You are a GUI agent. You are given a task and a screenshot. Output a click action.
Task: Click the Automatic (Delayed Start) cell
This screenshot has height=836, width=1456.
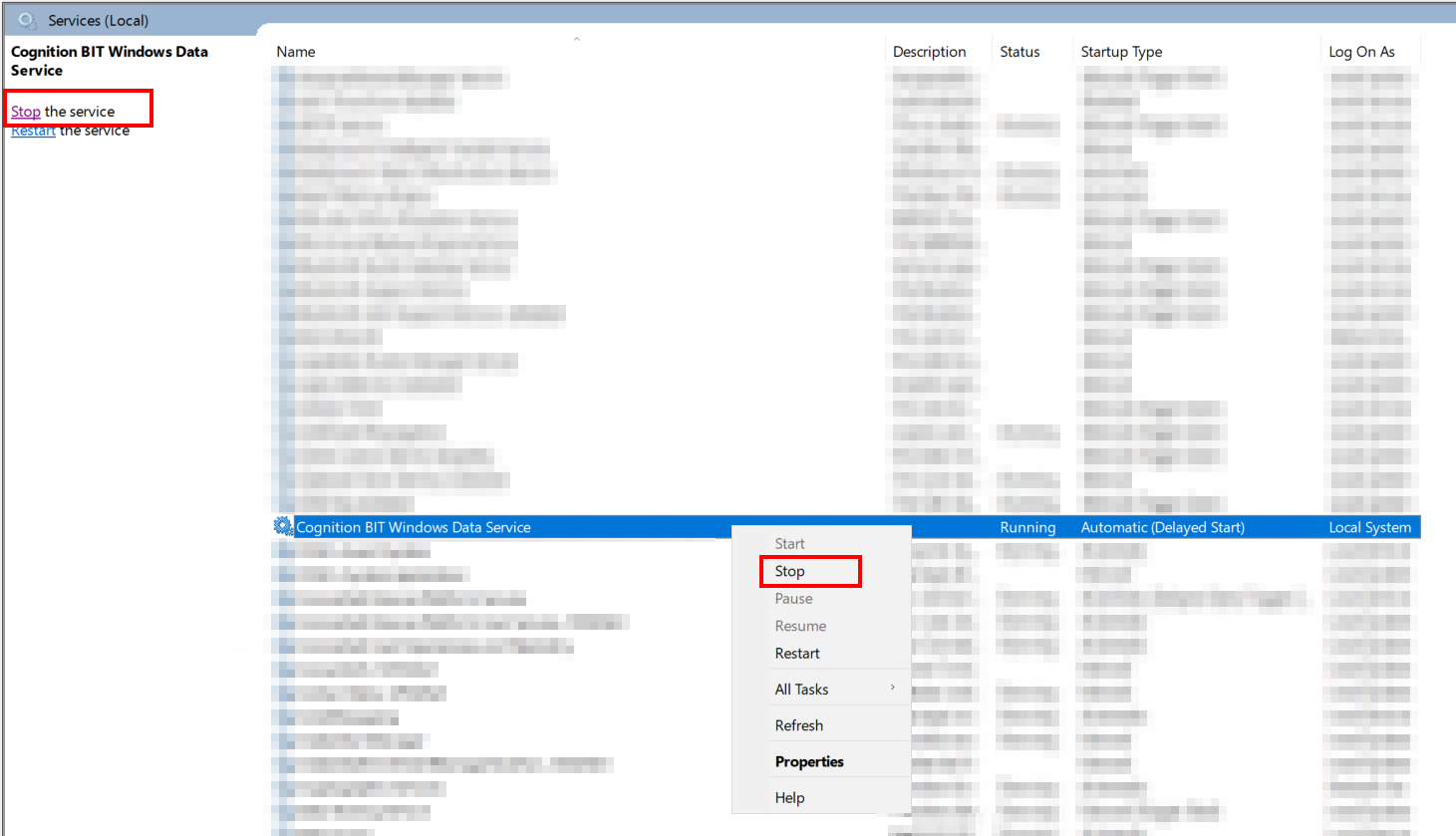tap(1163, 527)
